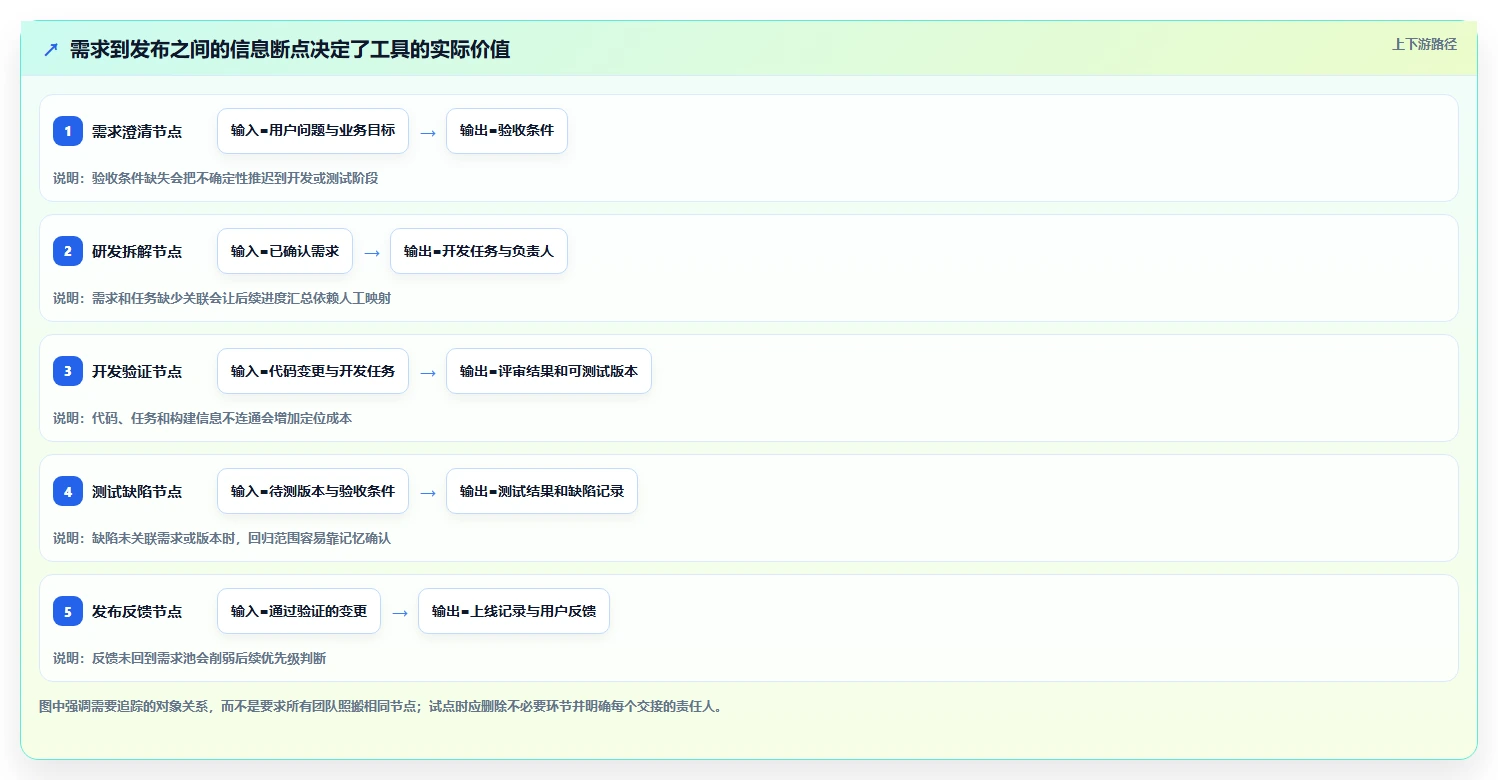Click the 输出=评审结果和可测试版本 box
Viewport: 1498px width, 780px height.
click(x=549, y=371)
